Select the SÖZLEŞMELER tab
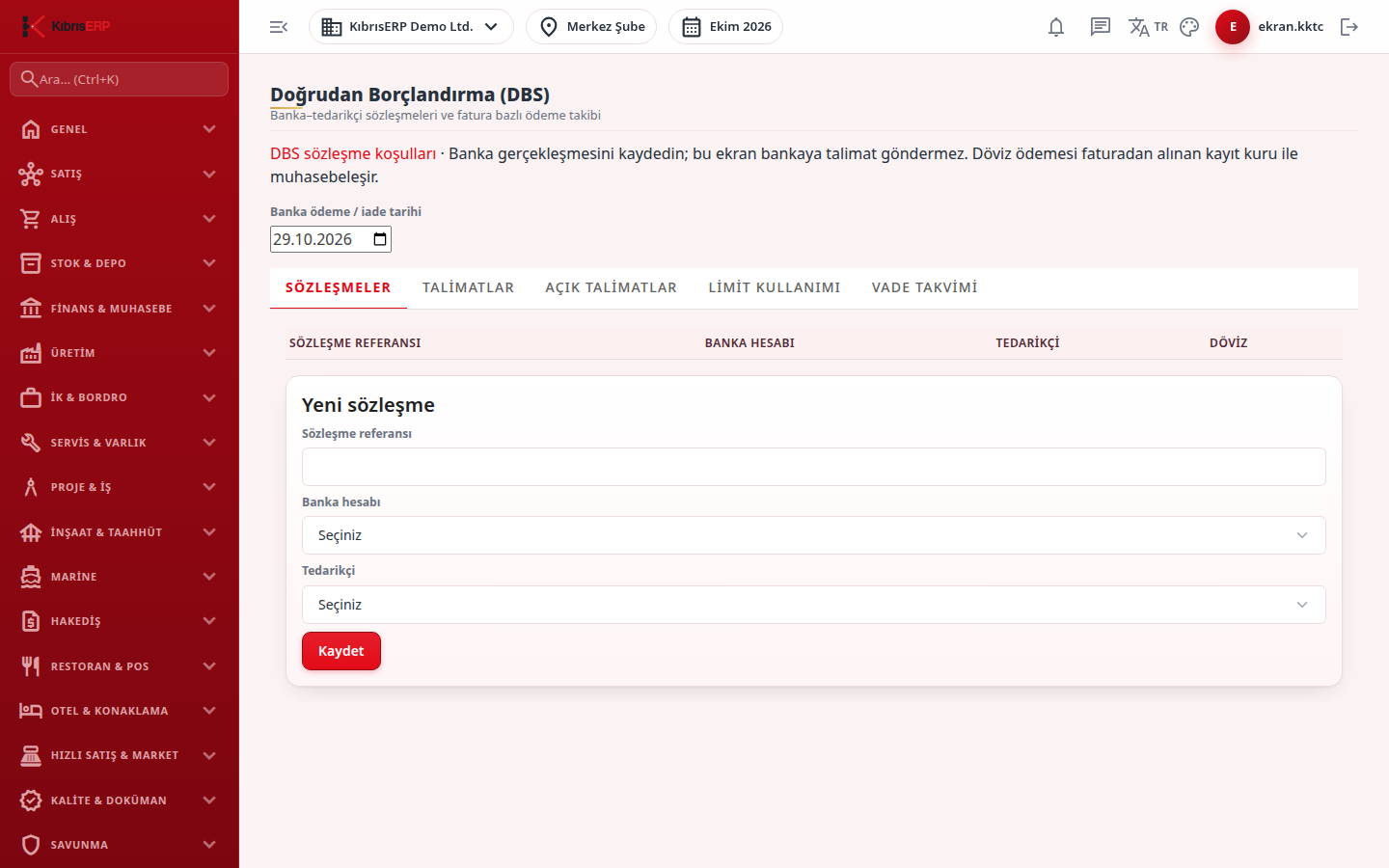 pos(339,287)
